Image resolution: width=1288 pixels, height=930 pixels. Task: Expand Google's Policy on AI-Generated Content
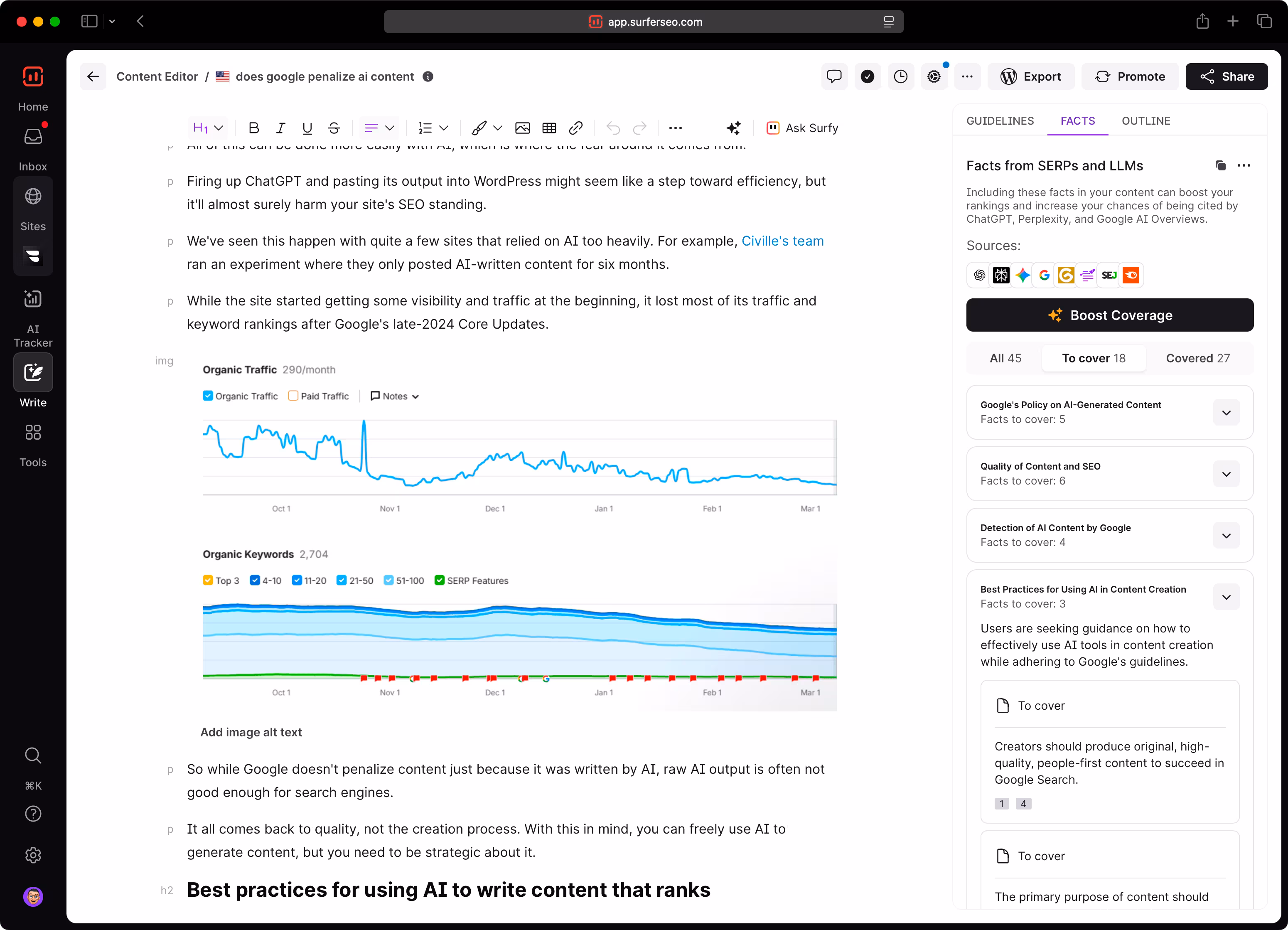[1226, 413]
